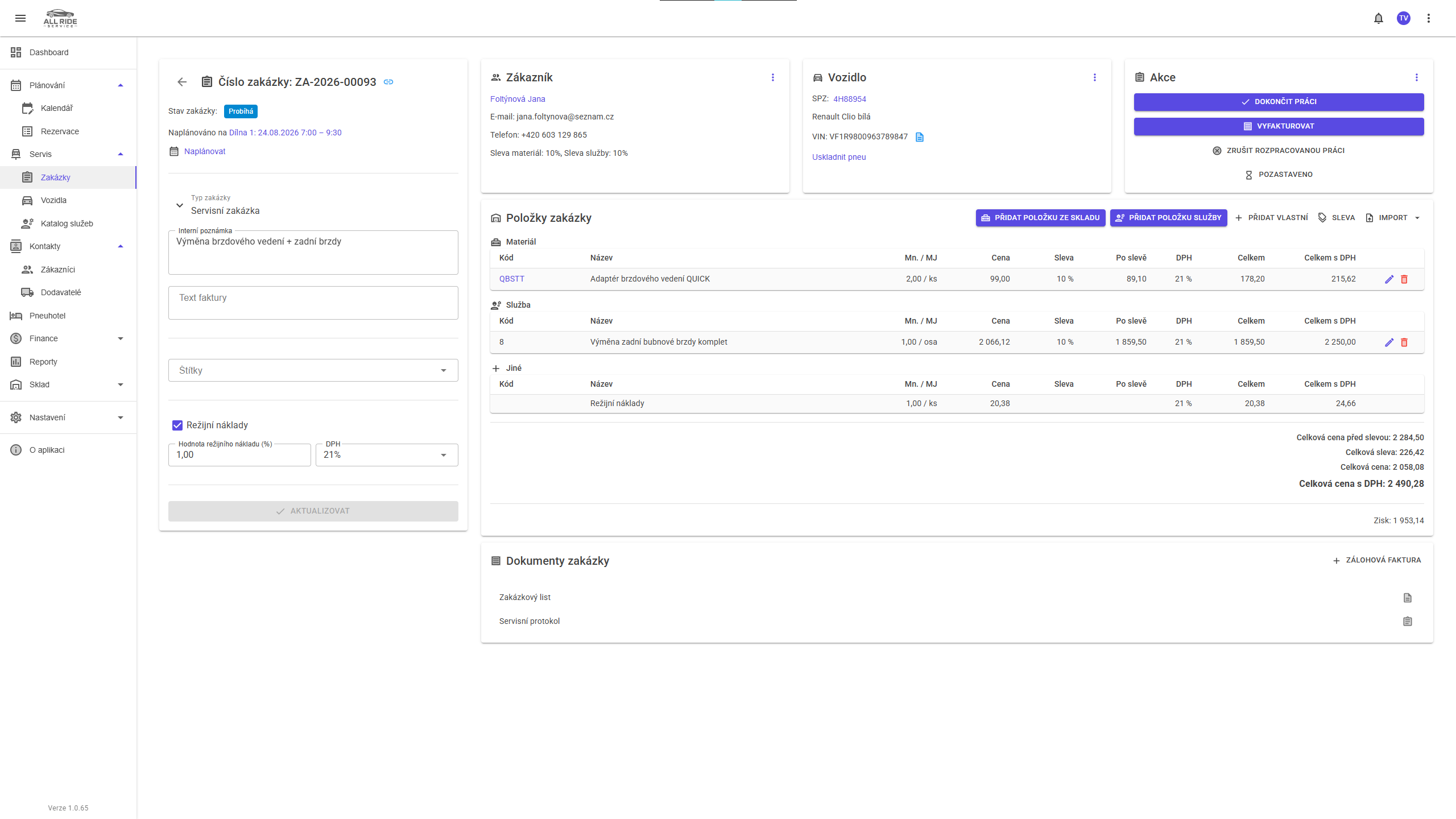This screenshot has width=1456, height=819.
Task: Open Katalog služeb in the sidebar
Action: (x=68, y=224)
